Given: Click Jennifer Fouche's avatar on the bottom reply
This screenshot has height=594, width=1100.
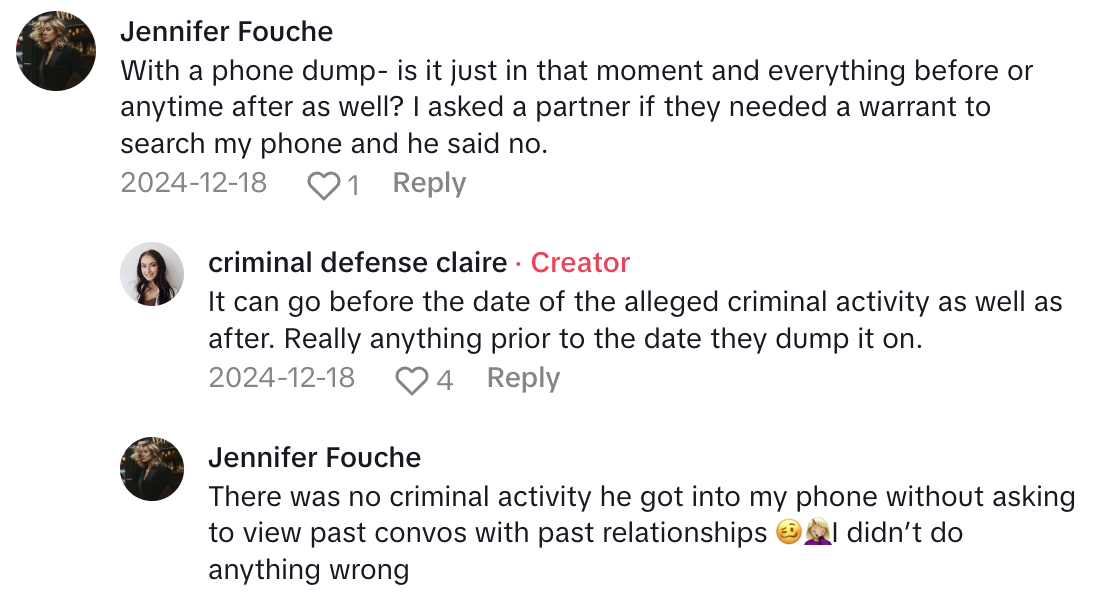Looking at the screenshot, I should [x=152, y=468].
